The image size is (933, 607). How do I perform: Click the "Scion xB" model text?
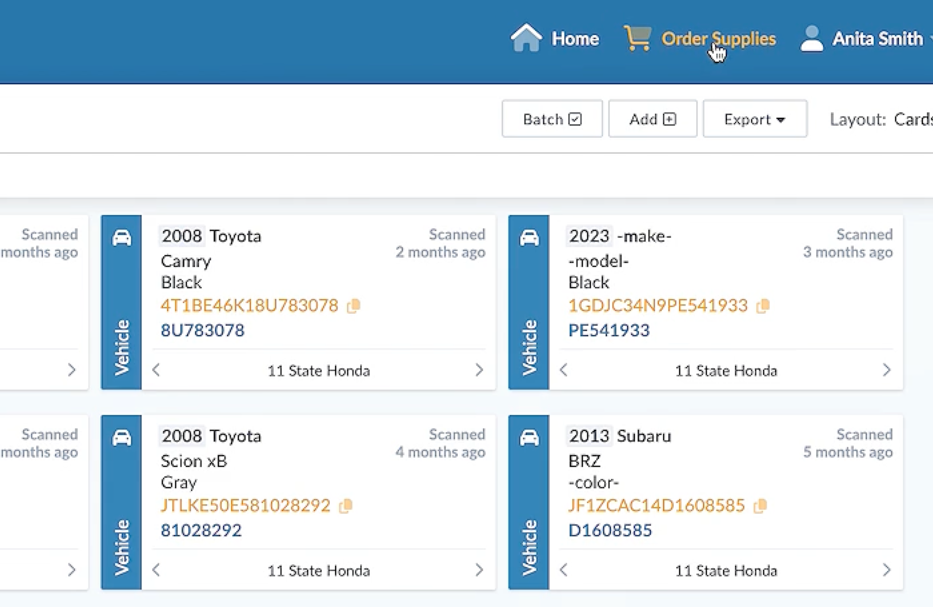194,461
